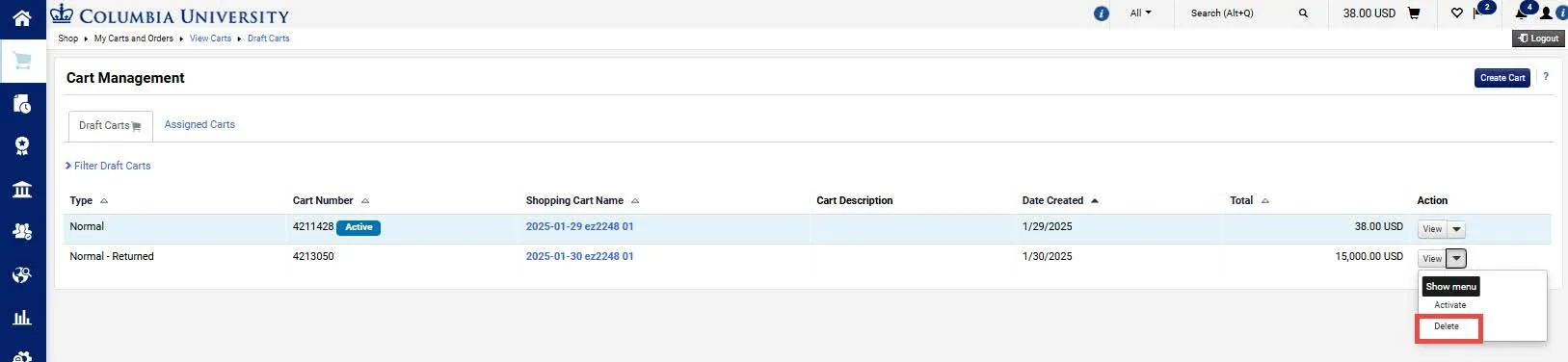
Task: Open the Orders document sidebar icon
Action: pos(22,103)
